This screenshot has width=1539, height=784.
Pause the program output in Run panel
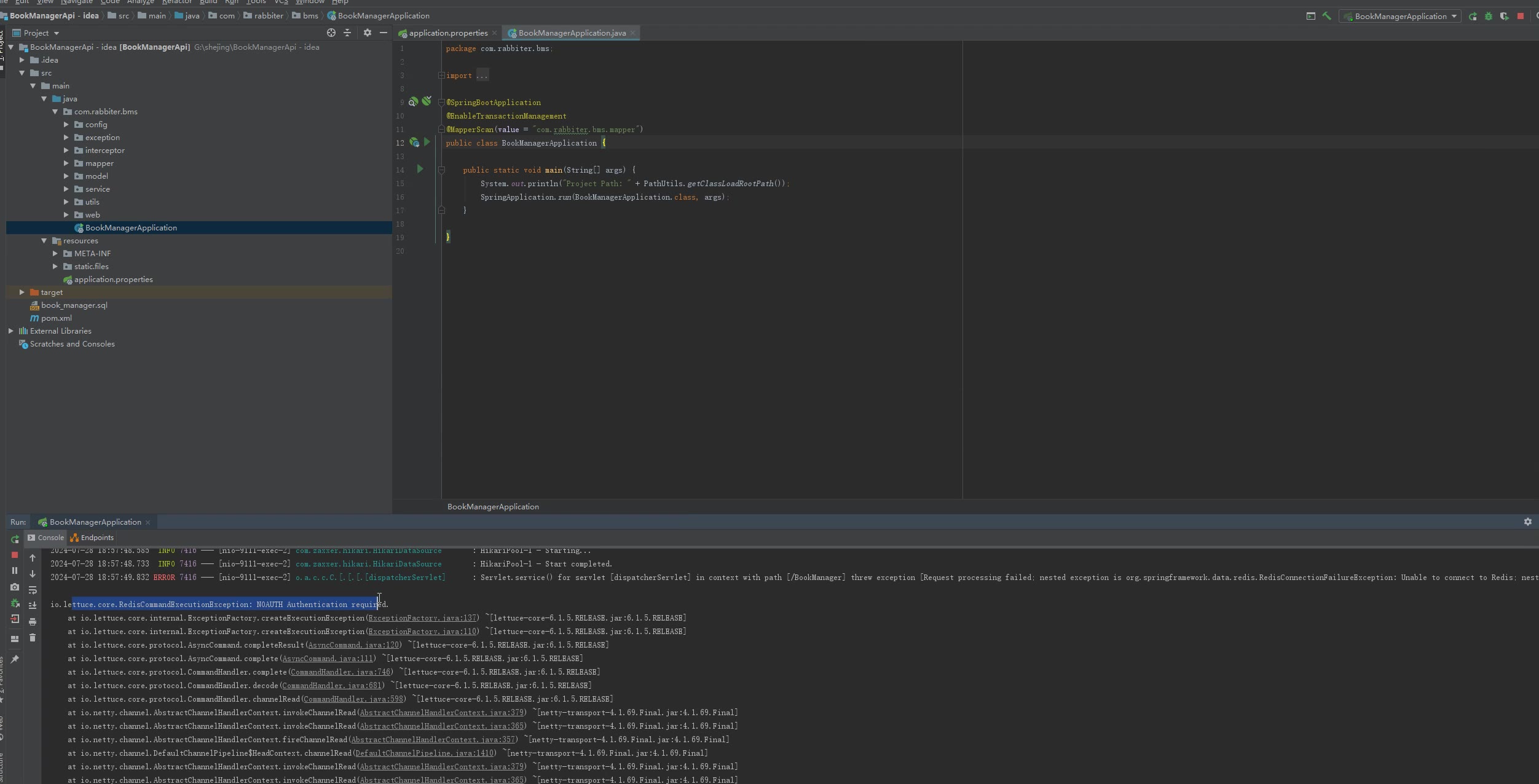click(x=15, y=571)
